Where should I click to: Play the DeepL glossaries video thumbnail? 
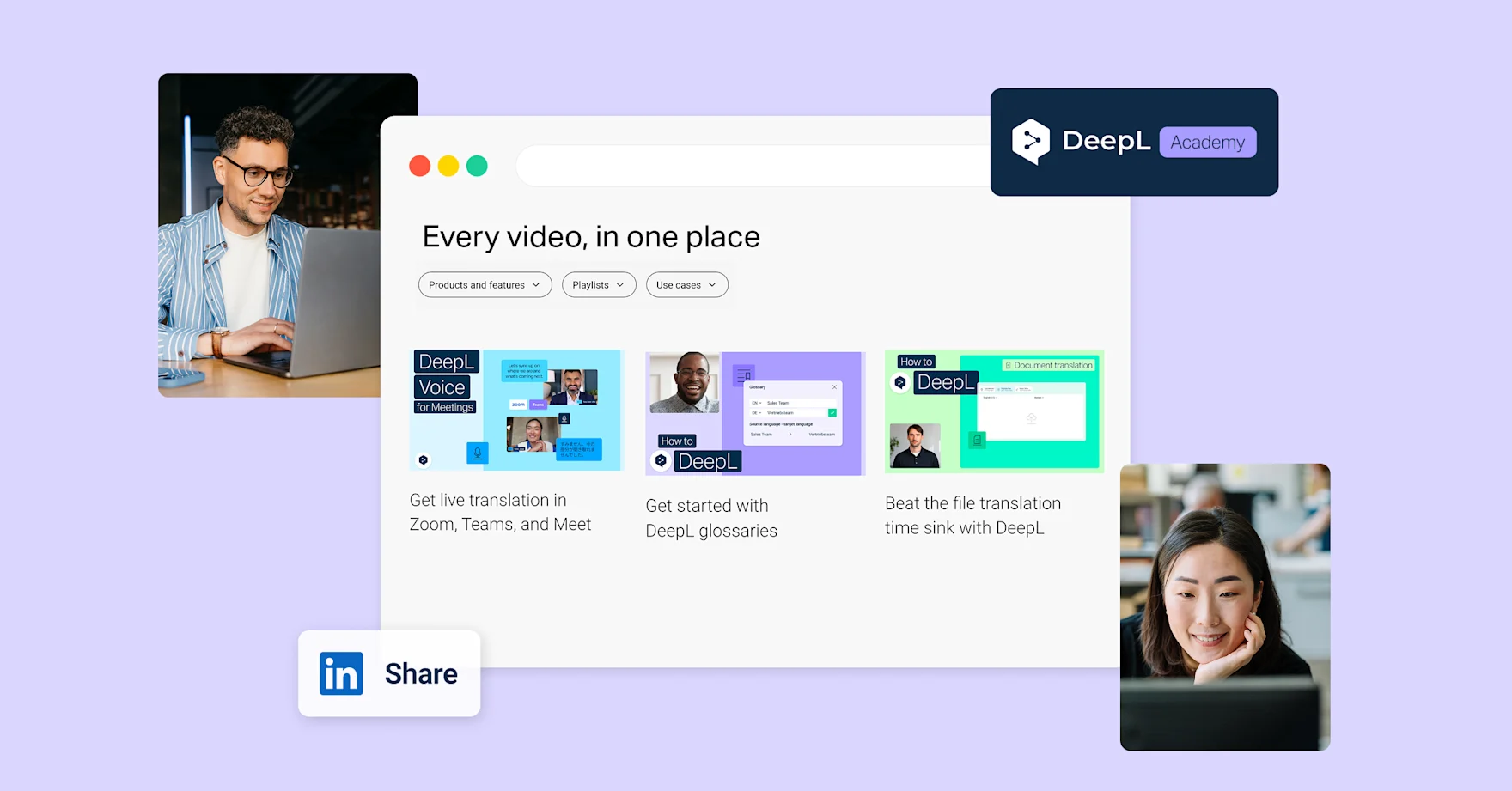755,413
